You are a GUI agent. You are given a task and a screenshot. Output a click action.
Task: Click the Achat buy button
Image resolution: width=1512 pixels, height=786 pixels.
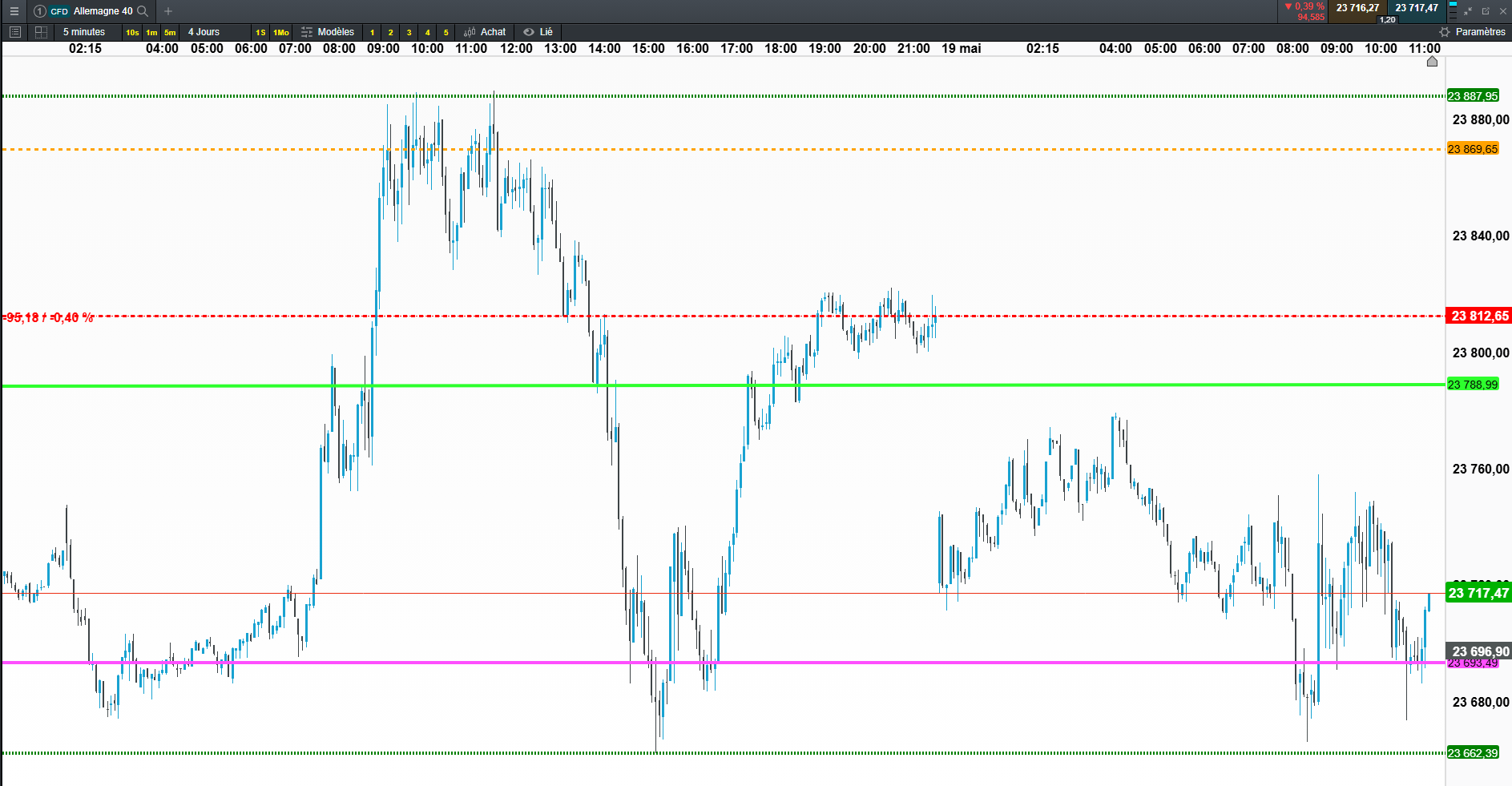[485, 32]
